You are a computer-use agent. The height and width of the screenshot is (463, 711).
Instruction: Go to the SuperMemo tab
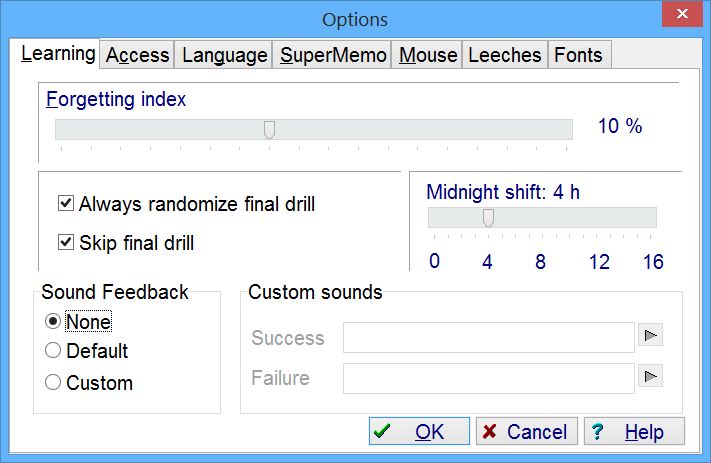pos(333,55)
